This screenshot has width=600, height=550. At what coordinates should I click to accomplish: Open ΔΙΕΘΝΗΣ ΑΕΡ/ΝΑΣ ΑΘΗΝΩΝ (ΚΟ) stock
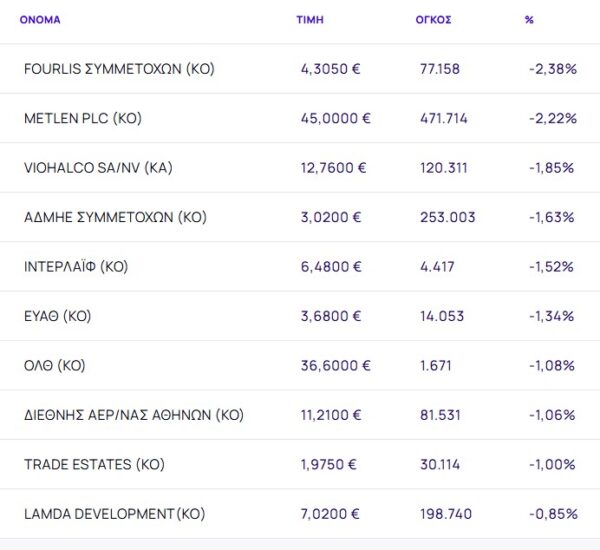[133, 415]
